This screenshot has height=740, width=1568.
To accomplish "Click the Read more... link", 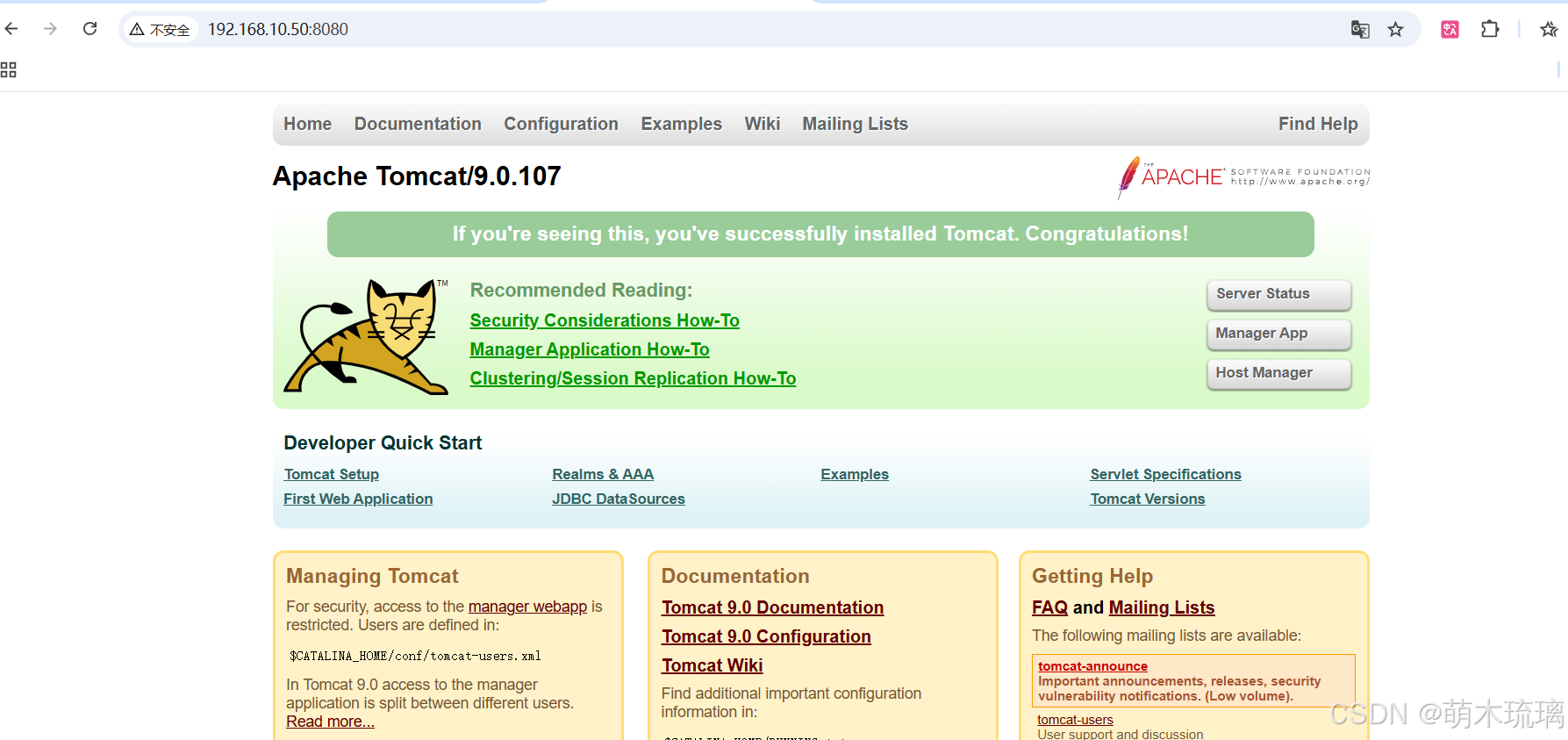I will 330,722.
